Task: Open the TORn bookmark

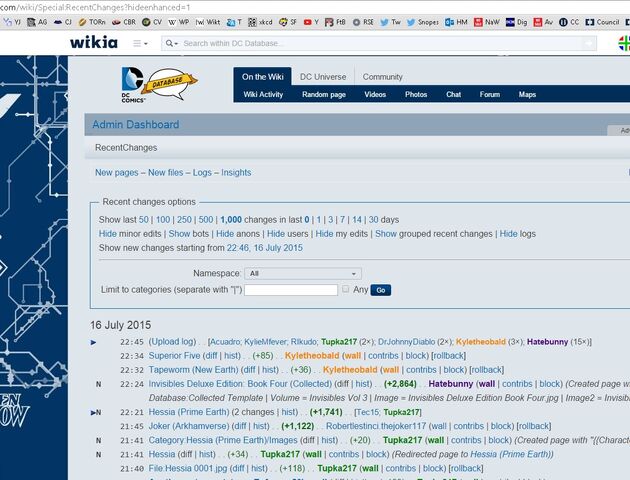Action: point(92,22)
